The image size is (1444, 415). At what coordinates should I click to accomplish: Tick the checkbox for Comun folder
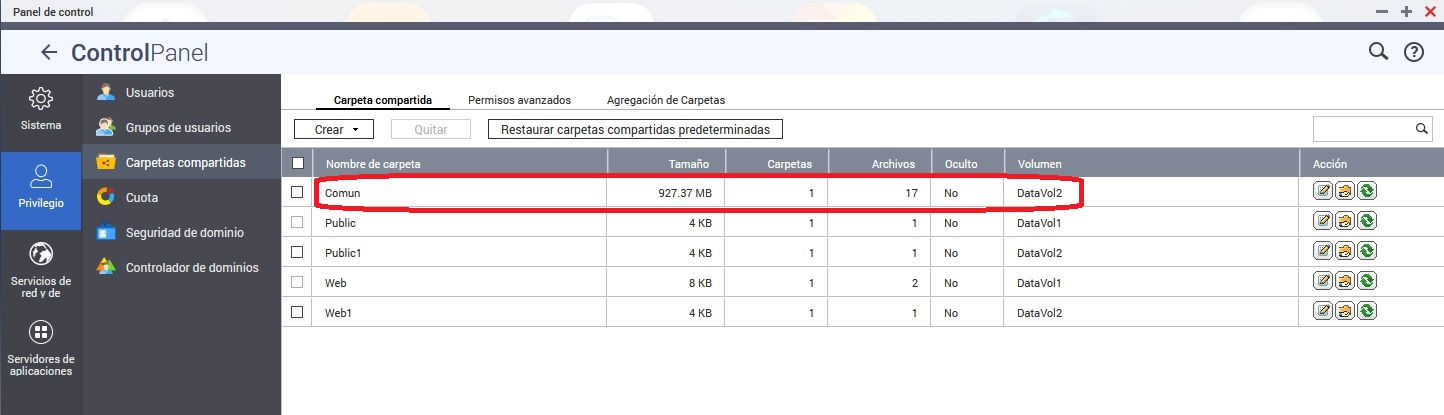pyautogui.click(x=297, y=192)
